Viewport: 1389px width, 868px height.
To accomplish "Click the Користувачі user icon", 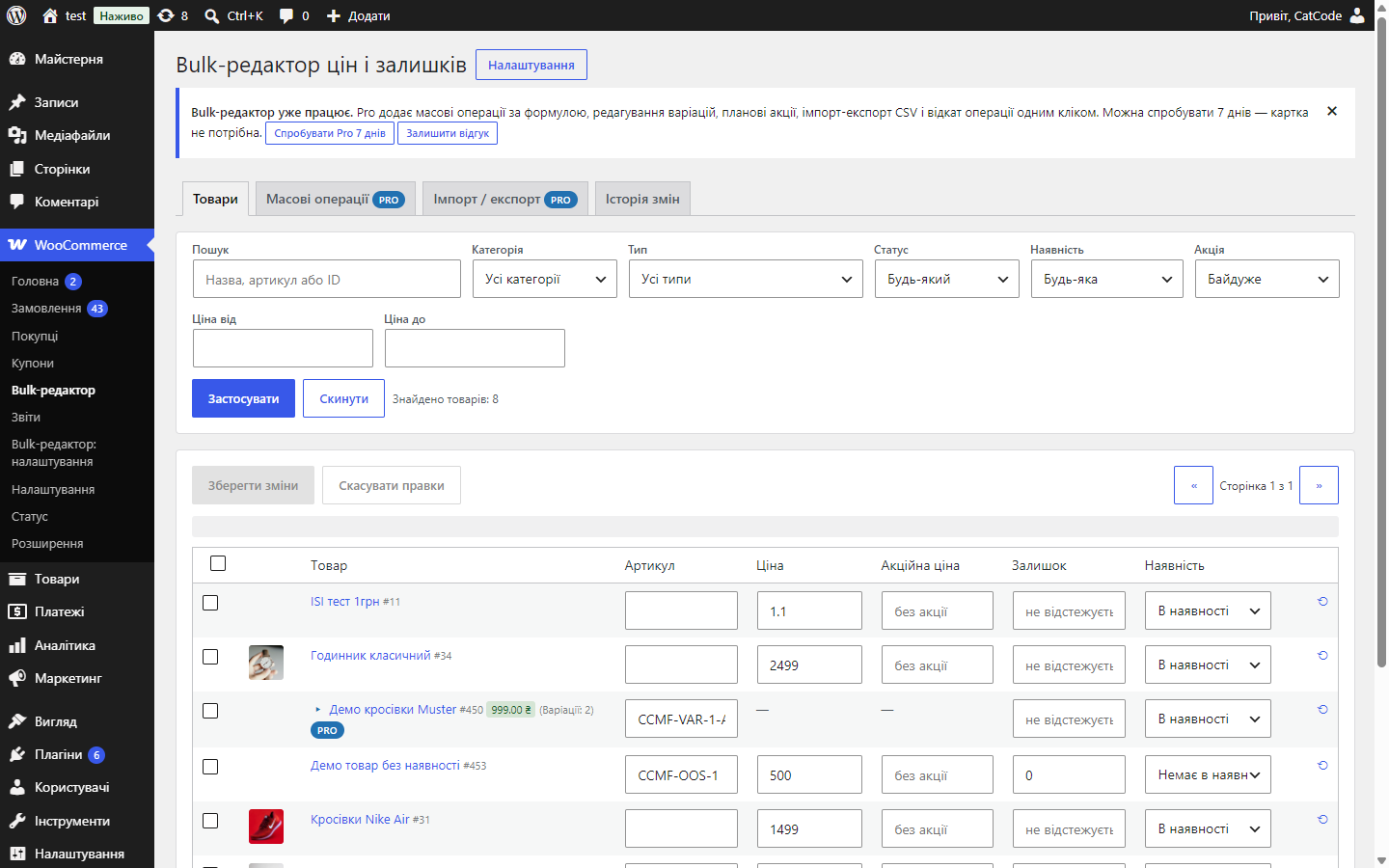I will (x=17, y=787).
